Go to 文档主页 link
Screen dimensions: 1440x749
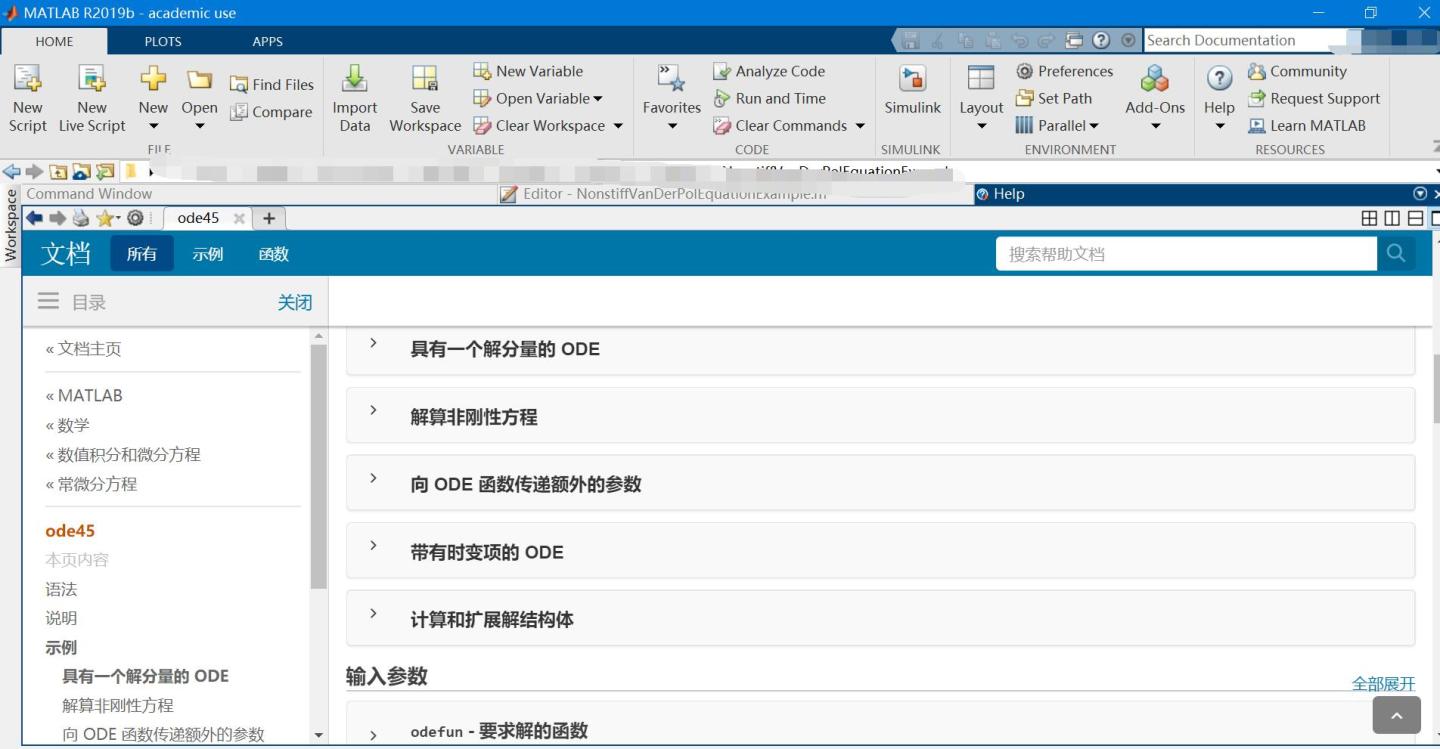tap(83, 348)
